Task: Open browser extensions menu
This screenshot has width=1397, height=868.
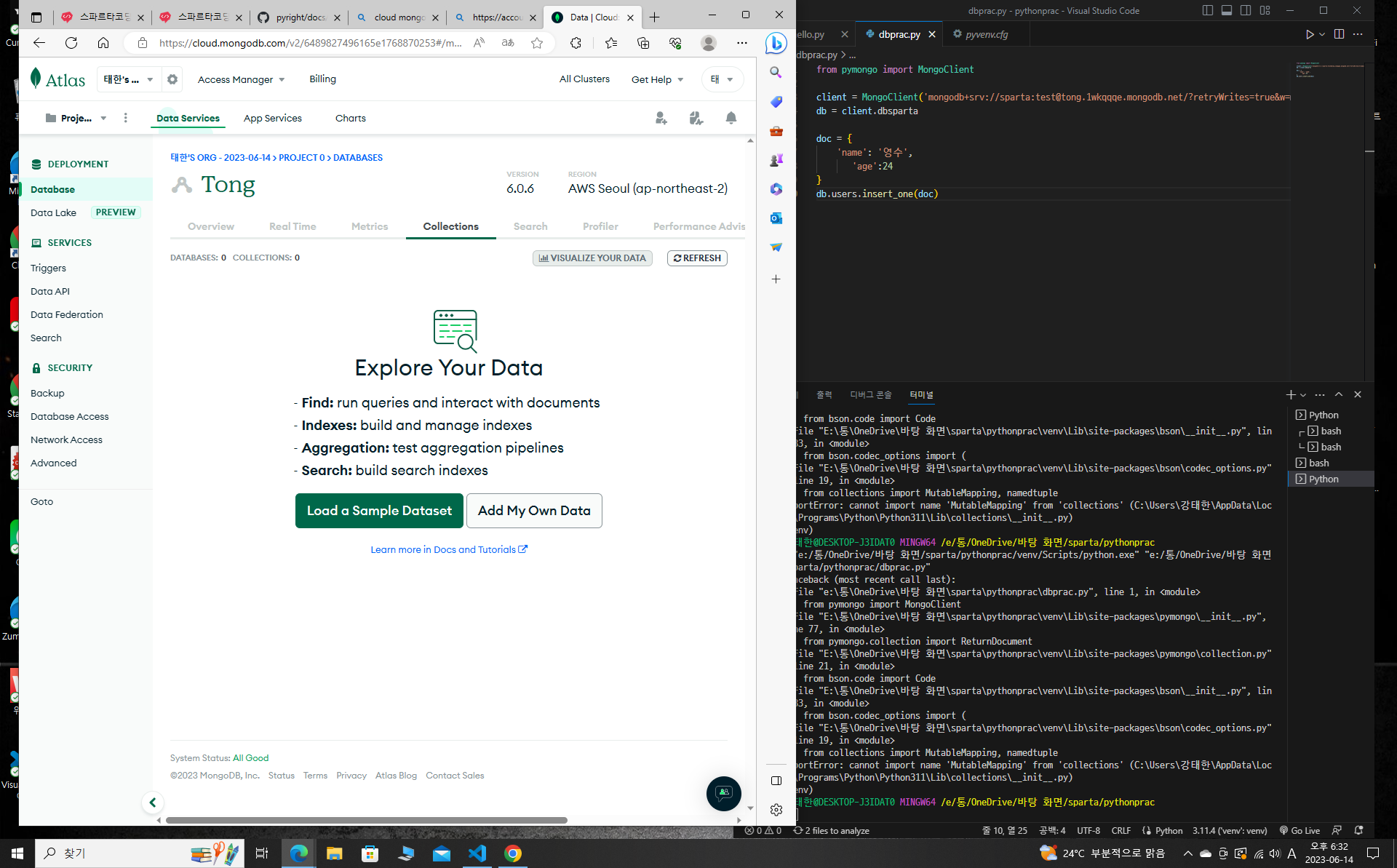Action: pyautogui.click(x=576, y=43)
